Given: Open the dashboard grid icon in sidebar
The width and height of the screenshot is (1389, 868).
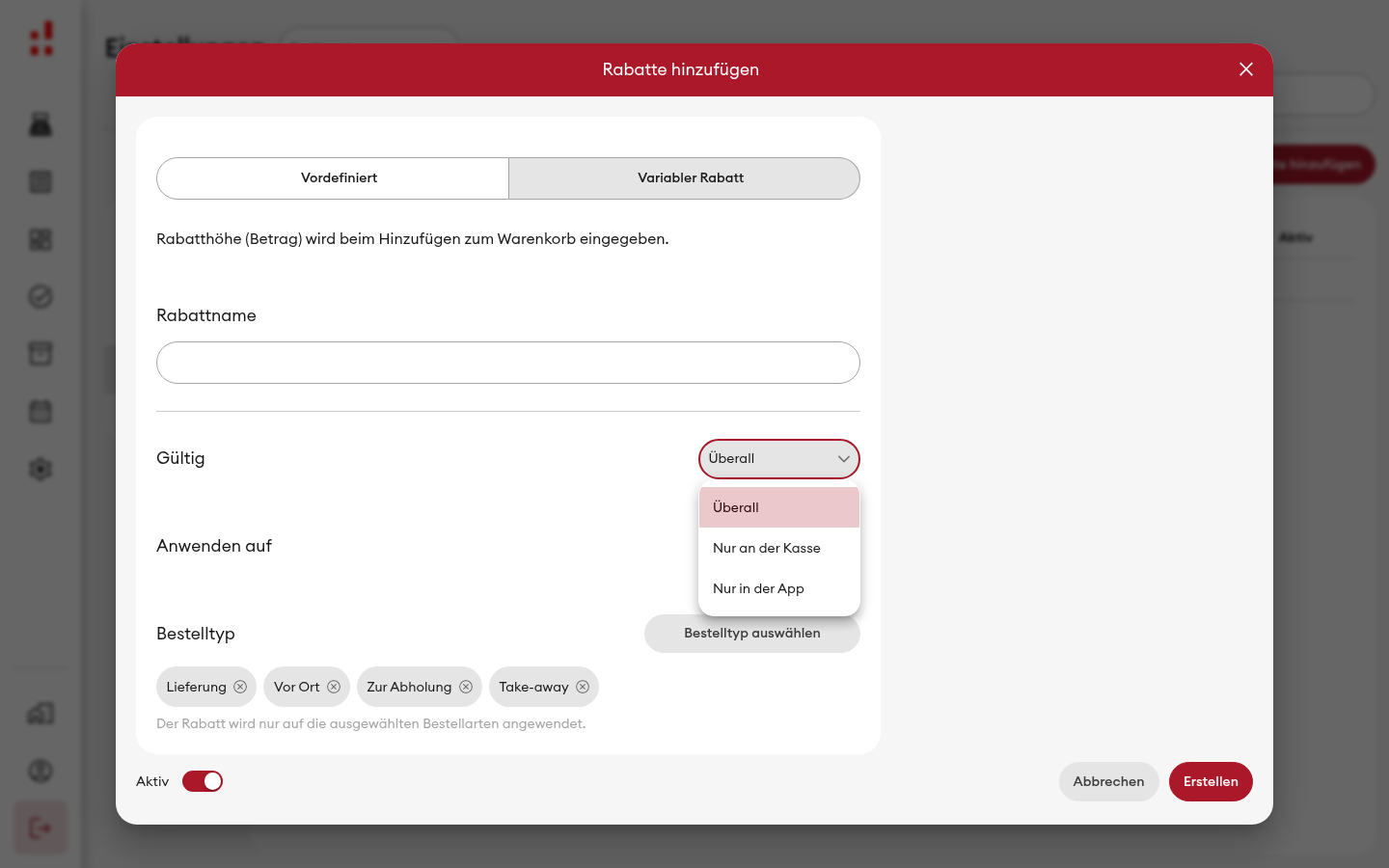Looking at the screenshot, I should pyautogui.click(x=41, y=239).
